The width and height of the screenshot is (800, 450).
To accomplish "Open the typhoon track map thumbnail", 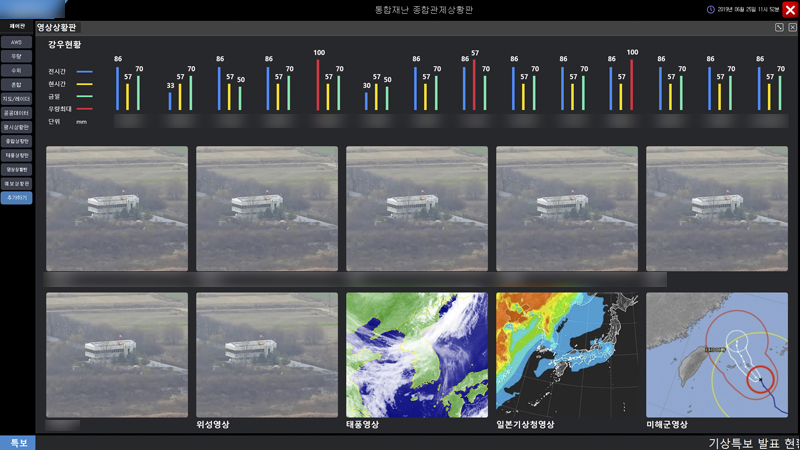I will 717,355.
